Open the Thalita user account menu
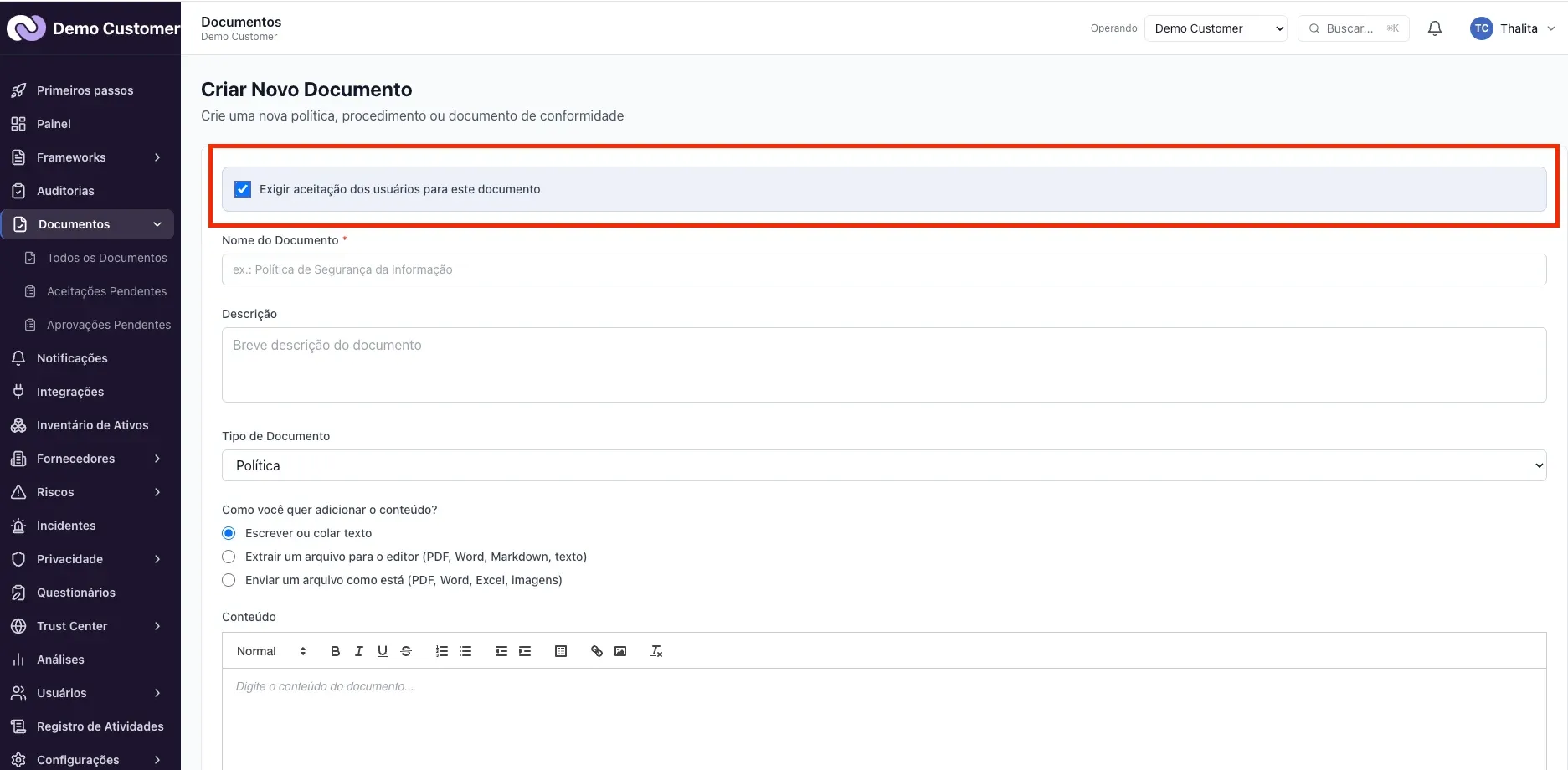The image size is (1568, 770). (x=1513, y=28)
